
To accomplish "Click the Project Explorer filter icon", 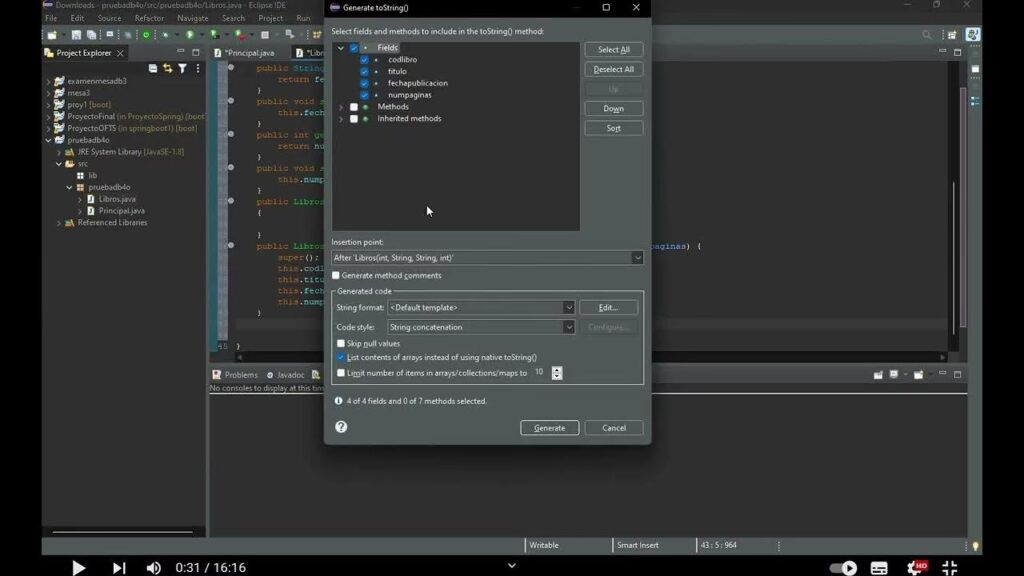I will [182, 69].
